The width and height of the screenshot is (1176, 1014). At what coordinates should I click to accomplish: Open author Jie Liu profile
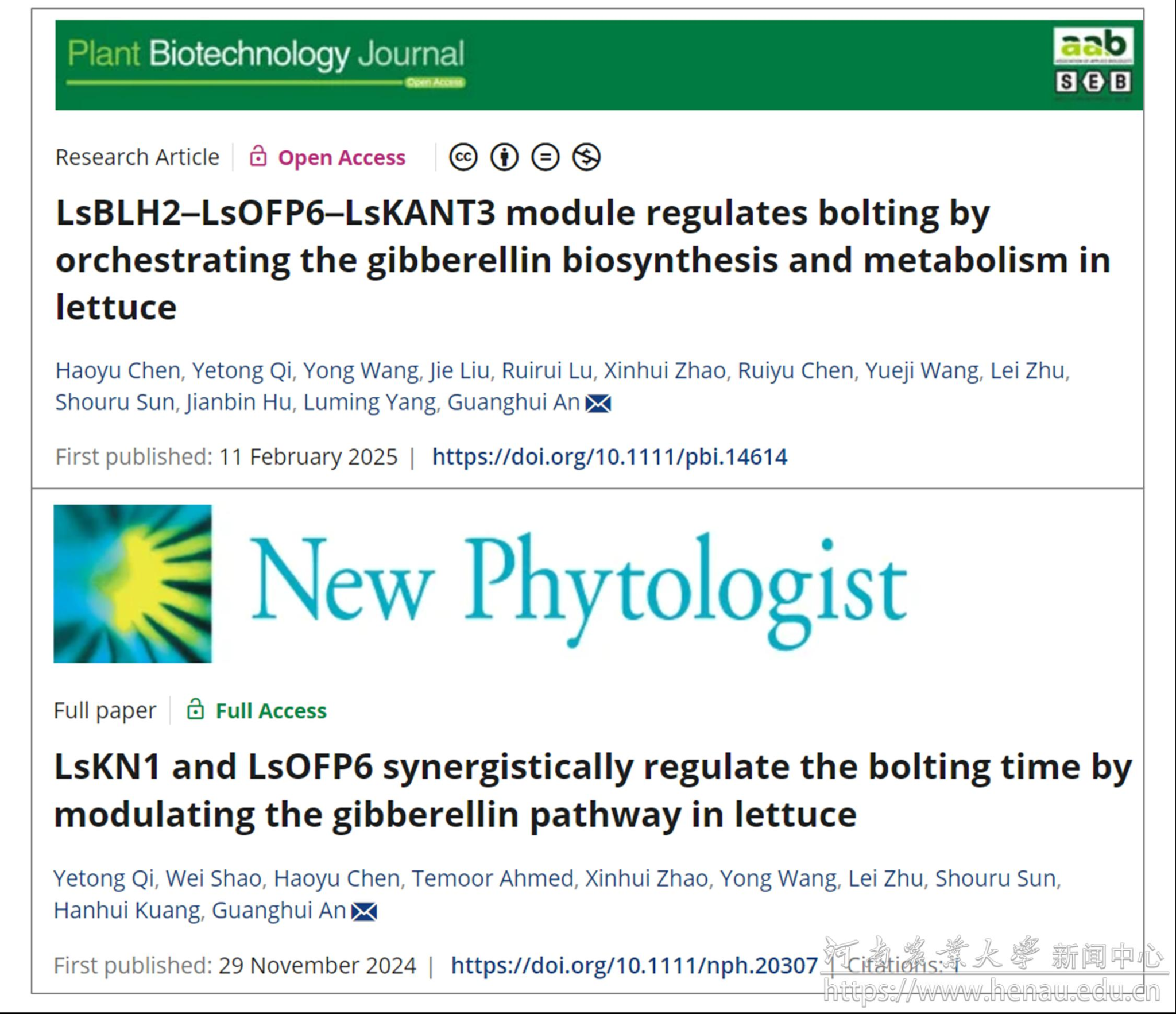coord(459,371)
